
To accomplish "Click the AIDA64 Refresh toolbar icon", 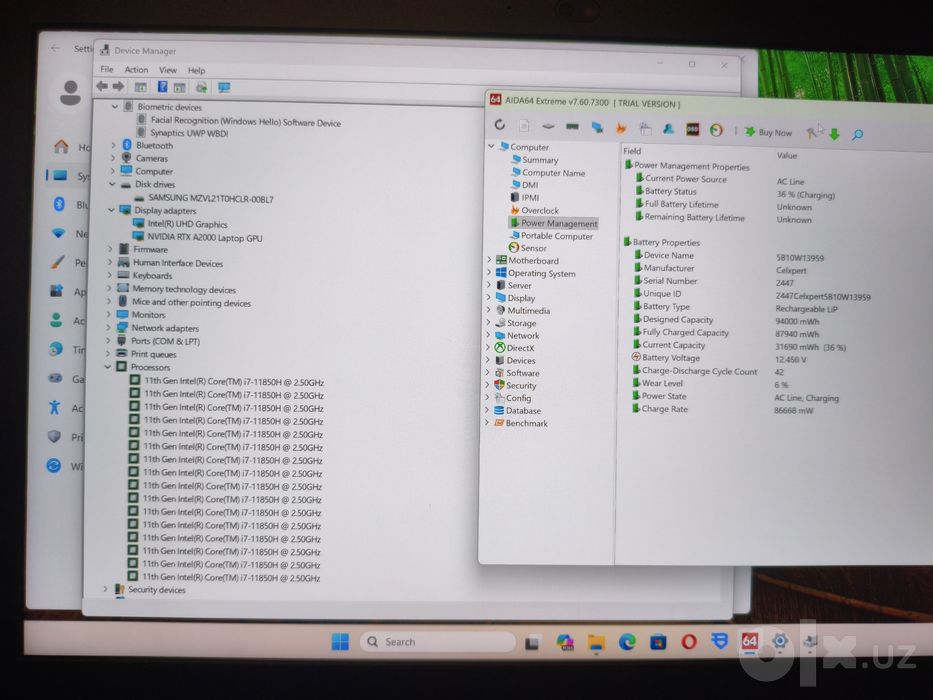I will click(x=500, y=124).
